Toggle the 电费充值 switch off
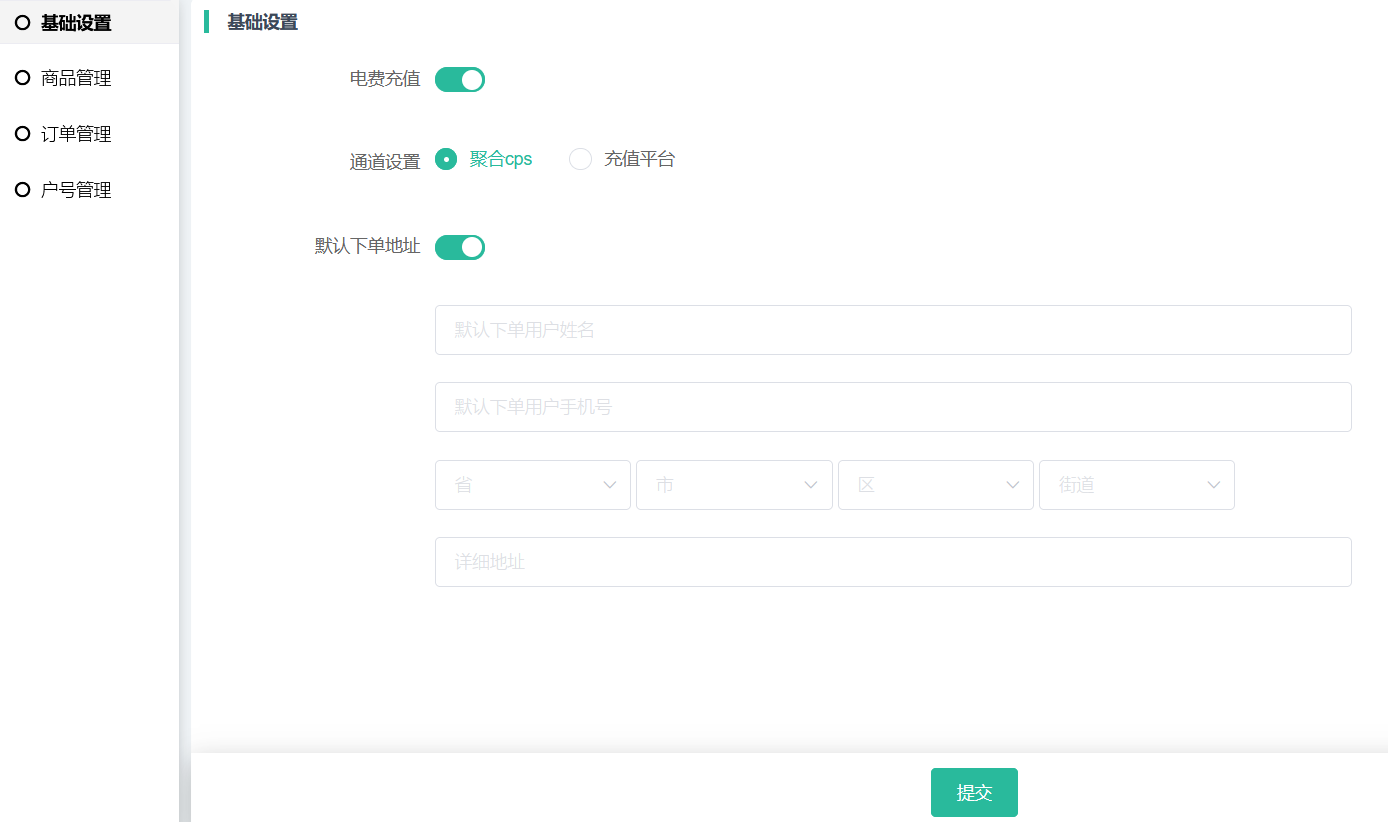 point(460,80)
